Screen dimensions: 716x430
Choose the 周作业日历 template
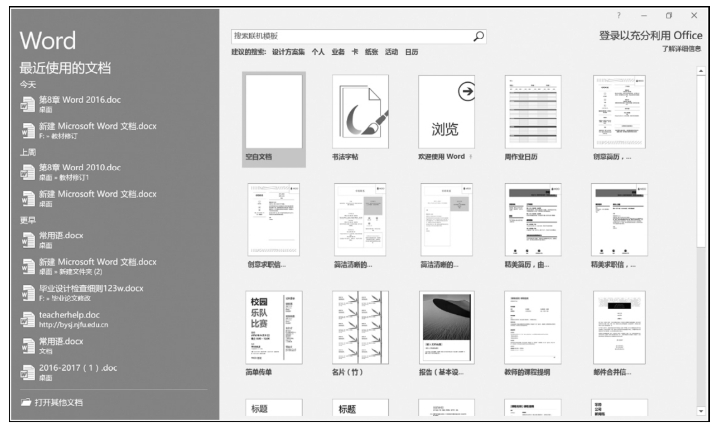tap(533, 119)
